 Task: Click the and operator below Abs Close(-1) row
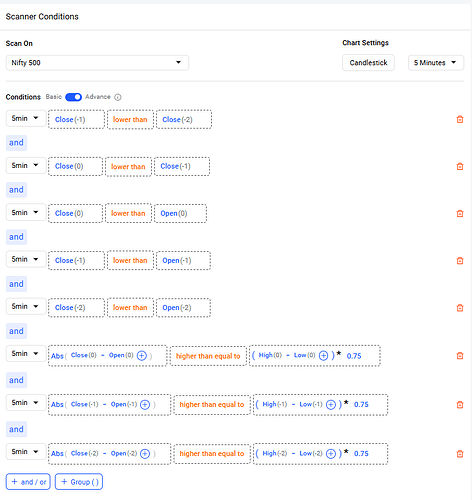(16, 429)
